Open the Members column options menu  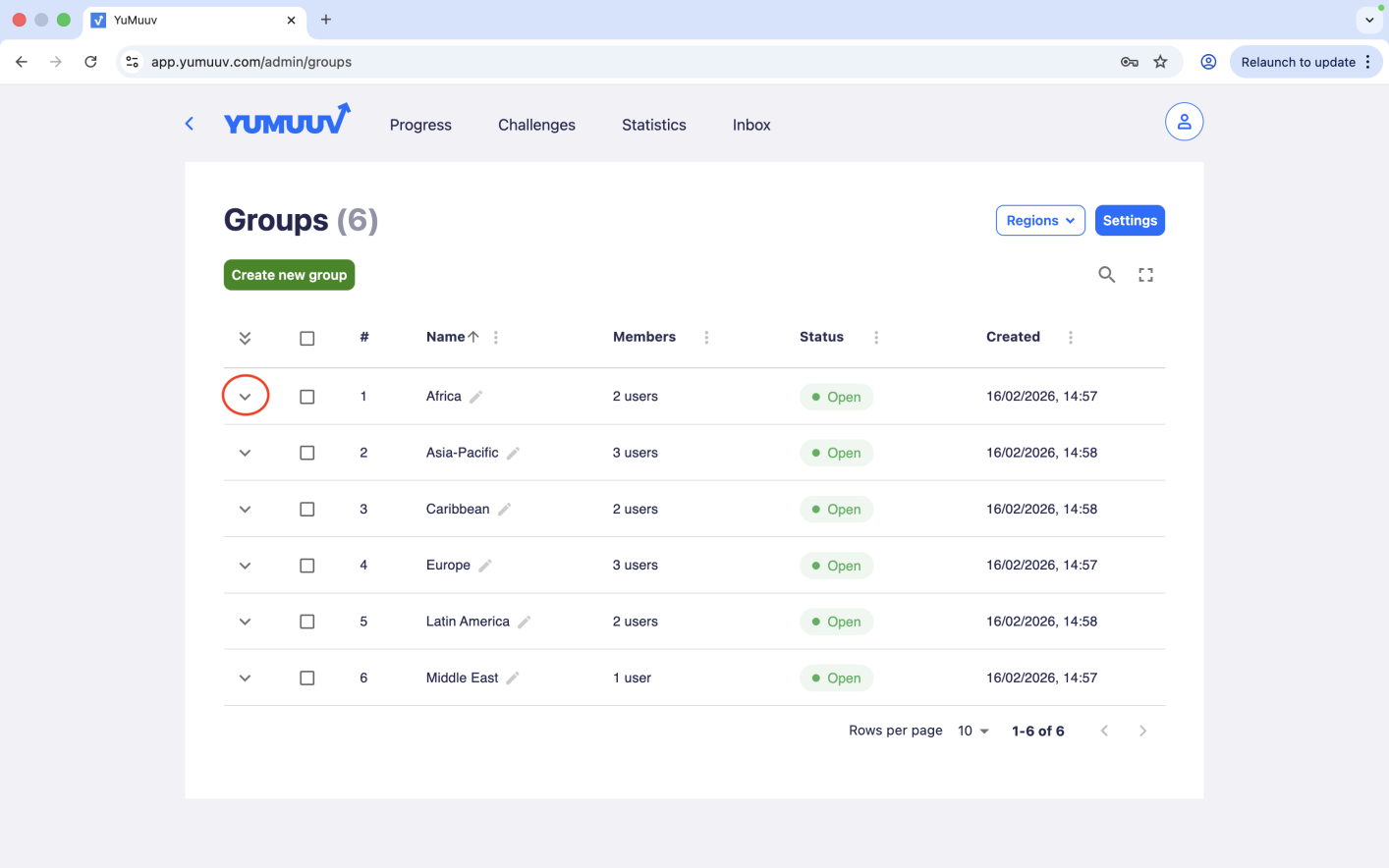706,338
